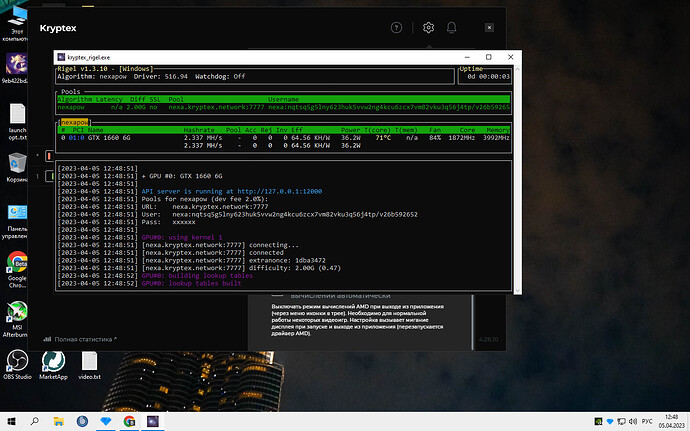
Task: Click log line 'GPU#0: using kernel 1'
Action: tap(182, 237)
